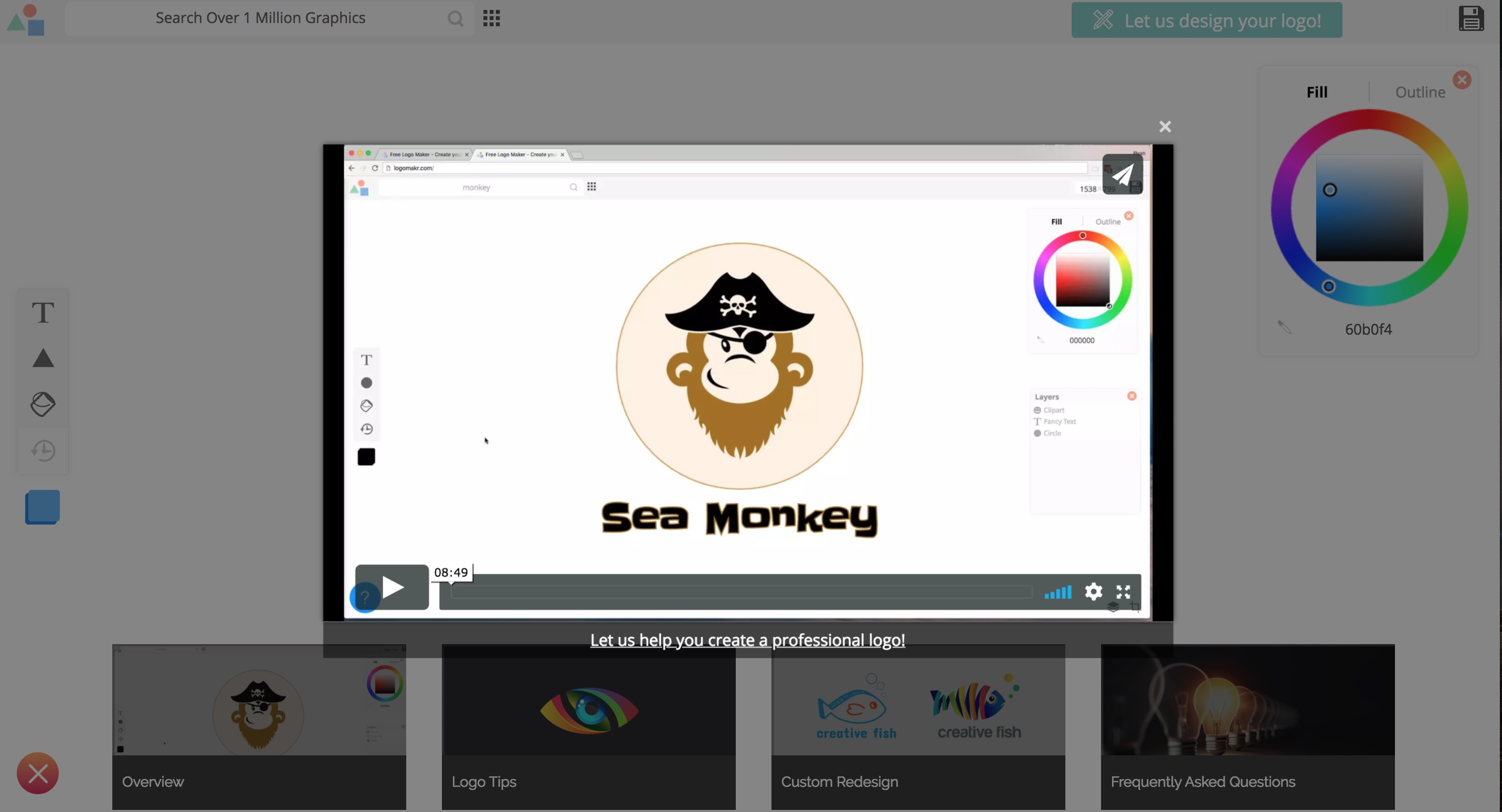The image size is (1502, 812).
Task: Toggle visibility of Circle layer
Action: tap(1037, 433)
